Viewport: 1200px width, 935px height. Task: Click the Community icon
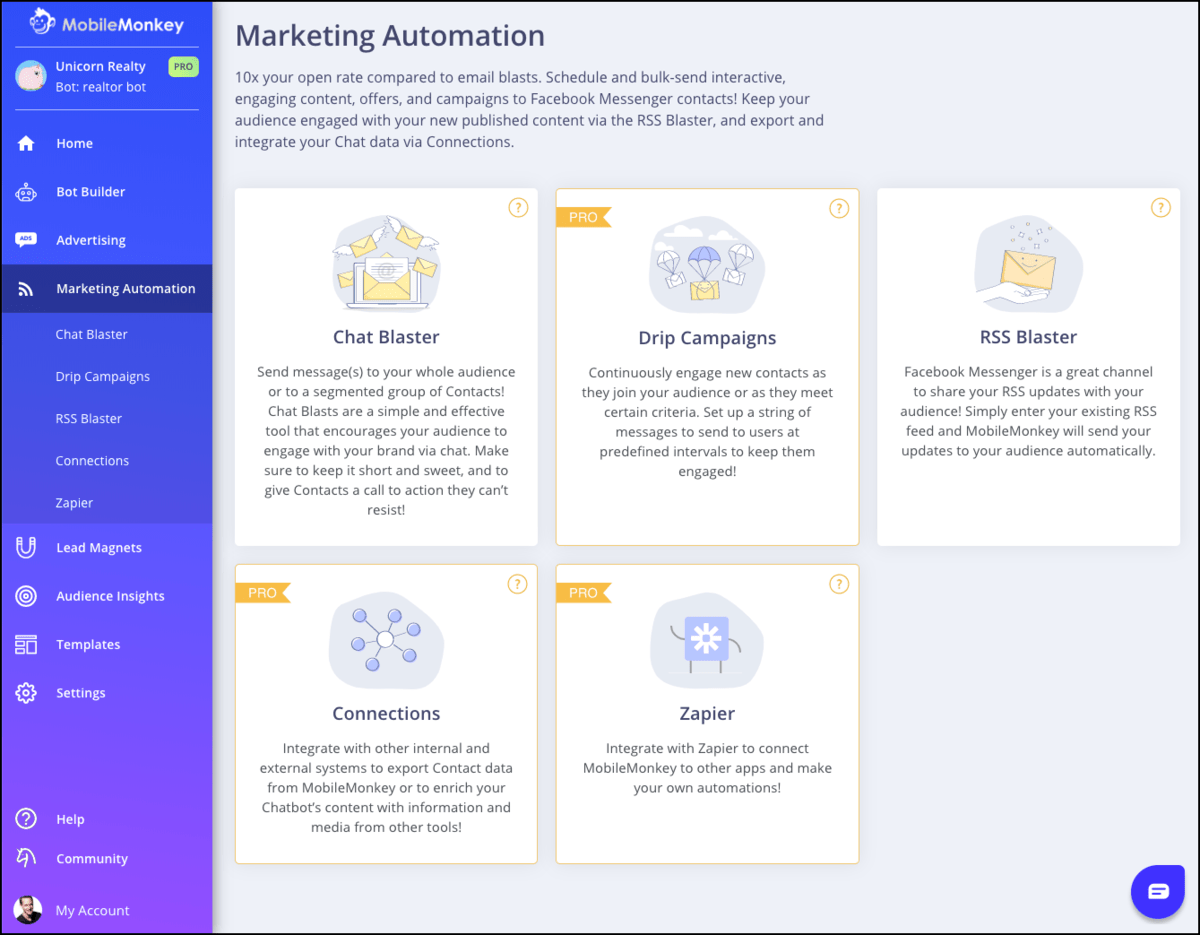(x=26, y=858)
